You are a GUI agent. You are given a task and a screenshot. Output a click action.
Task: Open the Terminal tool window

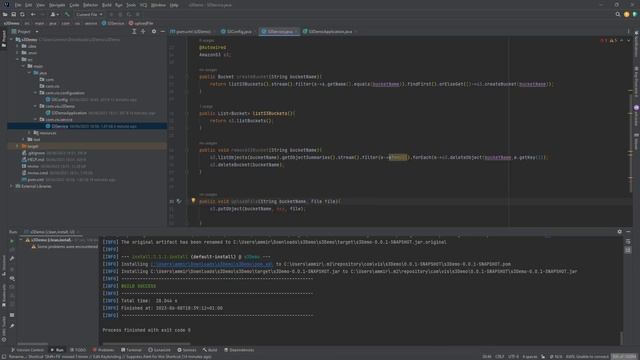pos(131,350)
